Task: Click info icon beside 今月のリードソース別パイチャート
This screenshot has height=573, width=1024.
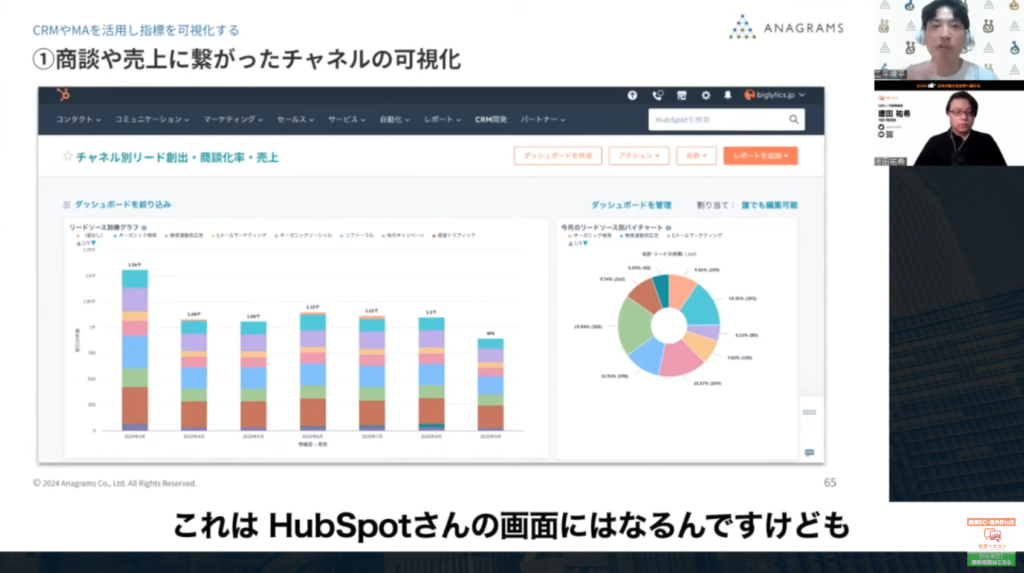Action: (x=668, y=227)
